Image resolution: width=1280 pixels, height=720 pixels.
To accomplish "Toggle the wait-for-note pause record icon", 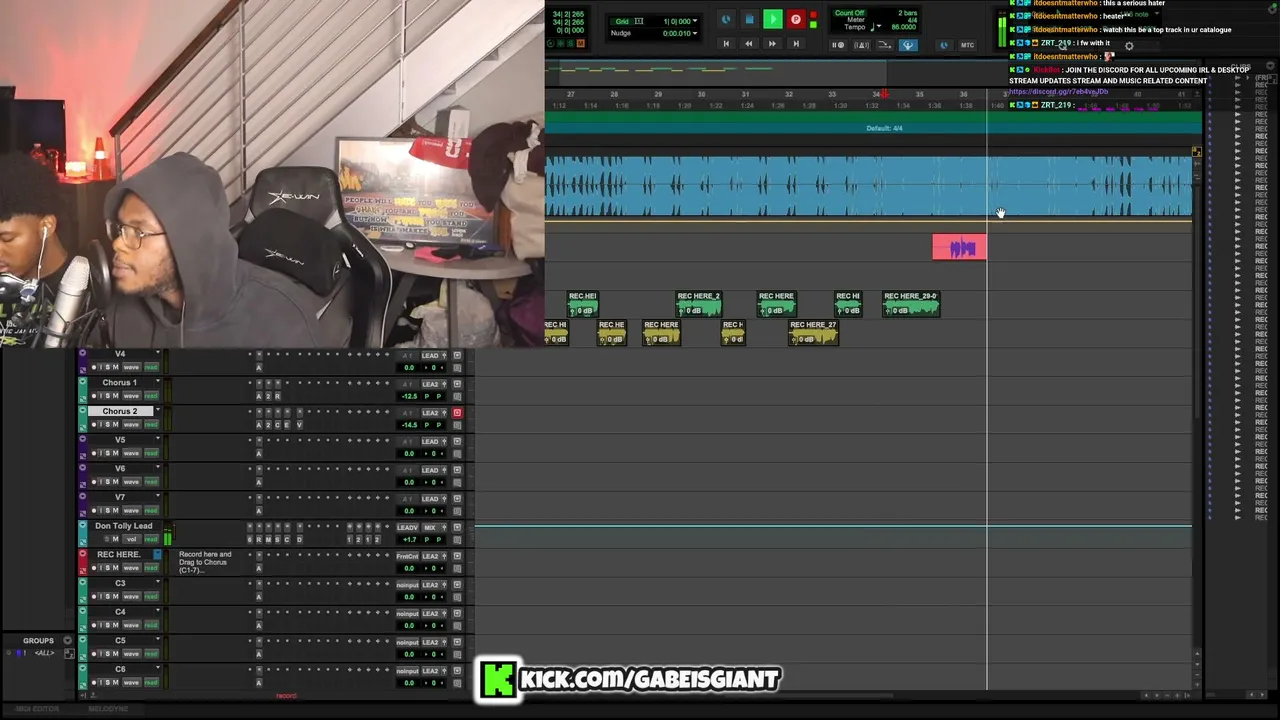I will click(838, 45).
